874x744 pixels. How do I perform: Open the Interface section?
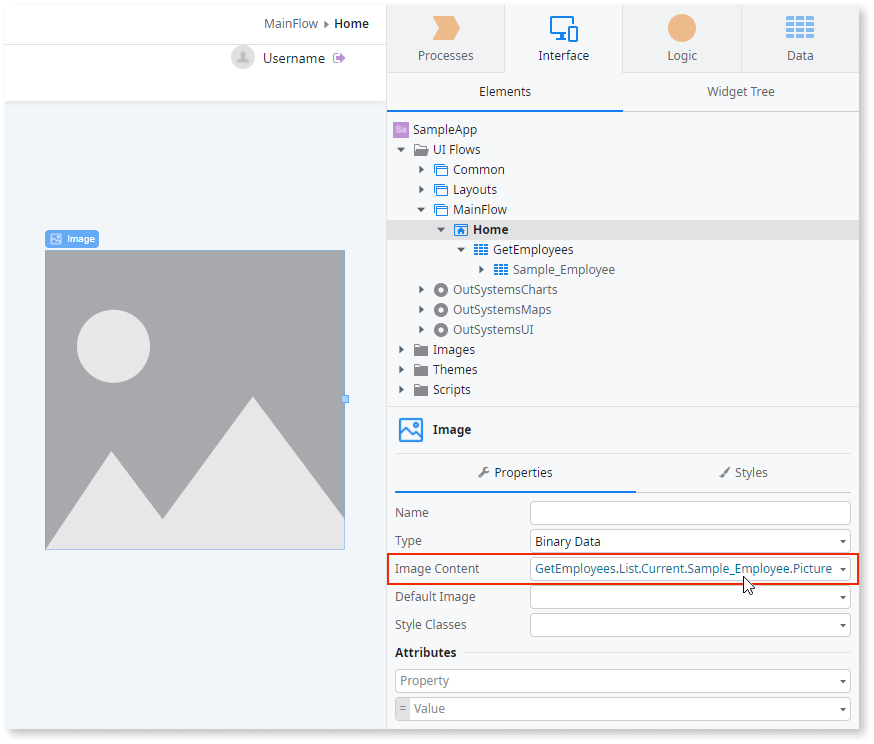pos(563,40)
